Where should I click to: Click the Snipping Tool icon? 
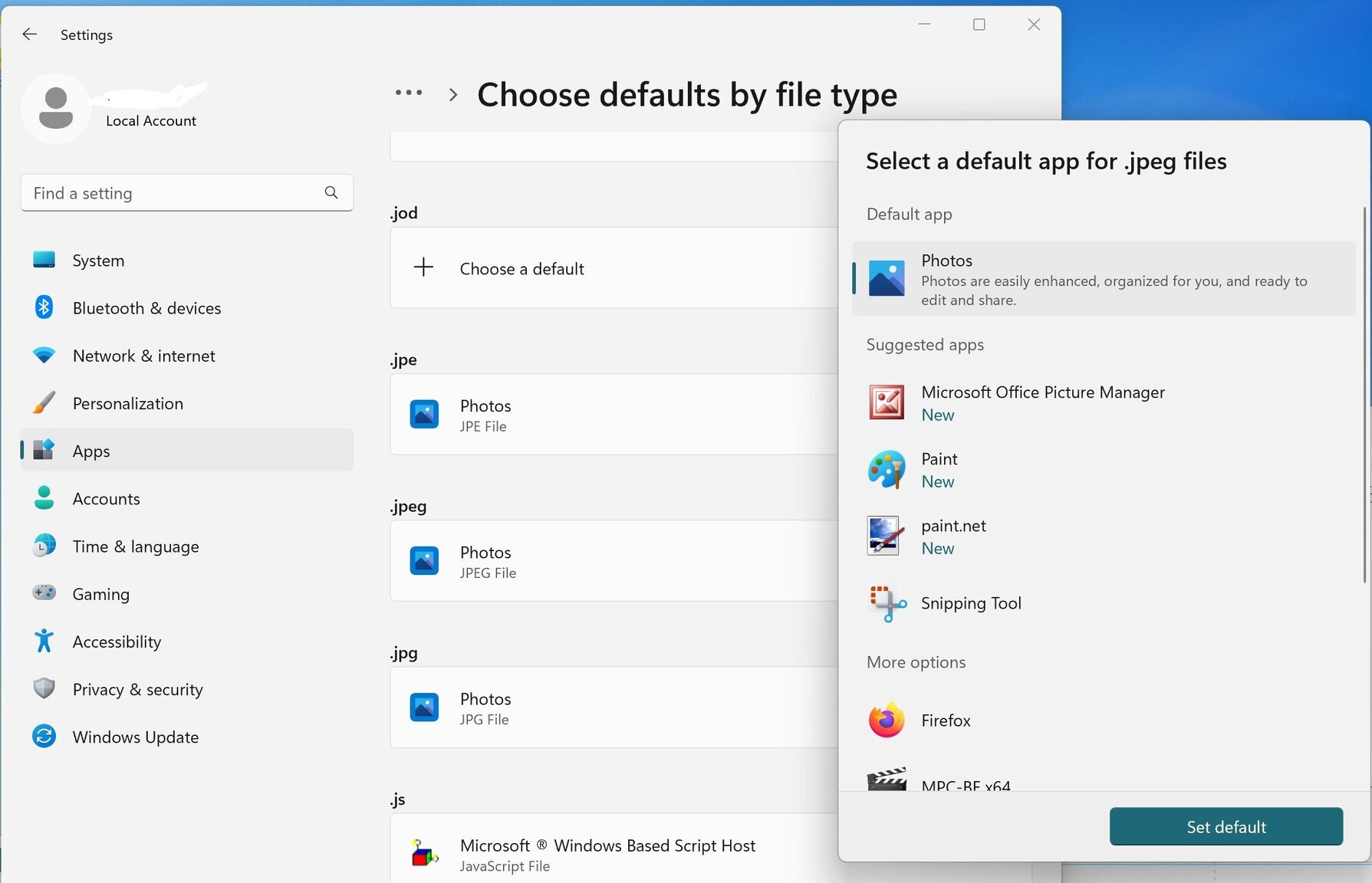click(x=887, y=603)
